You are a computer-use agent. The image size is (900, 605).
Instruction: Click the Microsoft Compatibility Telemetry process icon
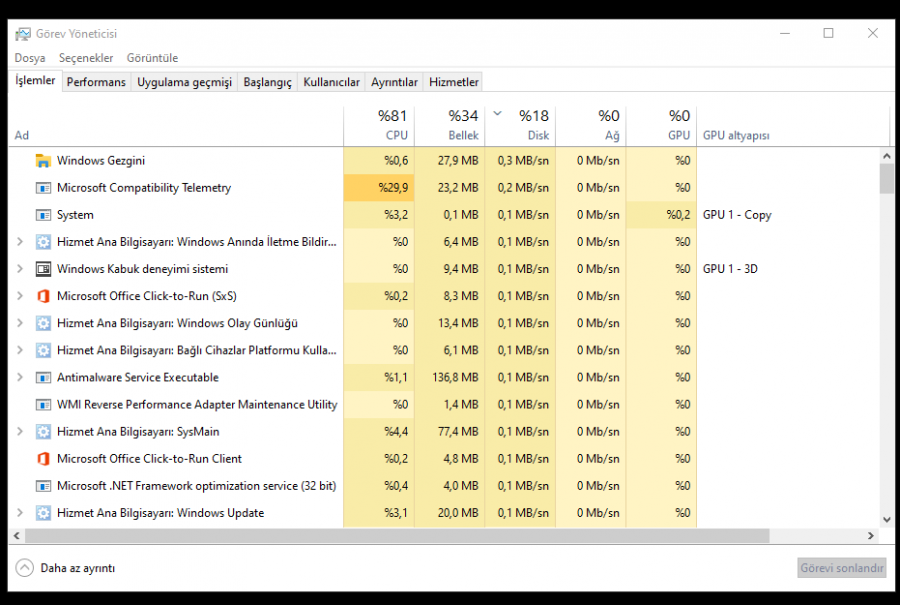click(x=43, y=188)
